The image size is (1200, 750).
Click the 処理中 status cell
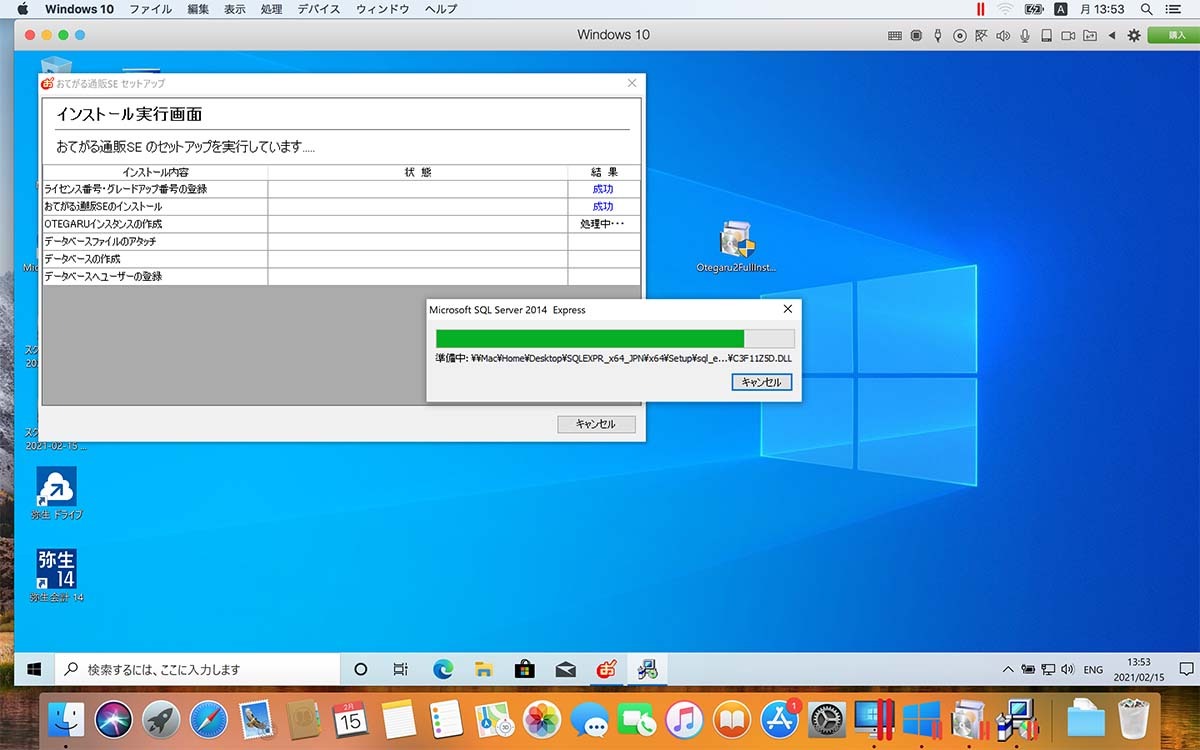tap(603, 224)
